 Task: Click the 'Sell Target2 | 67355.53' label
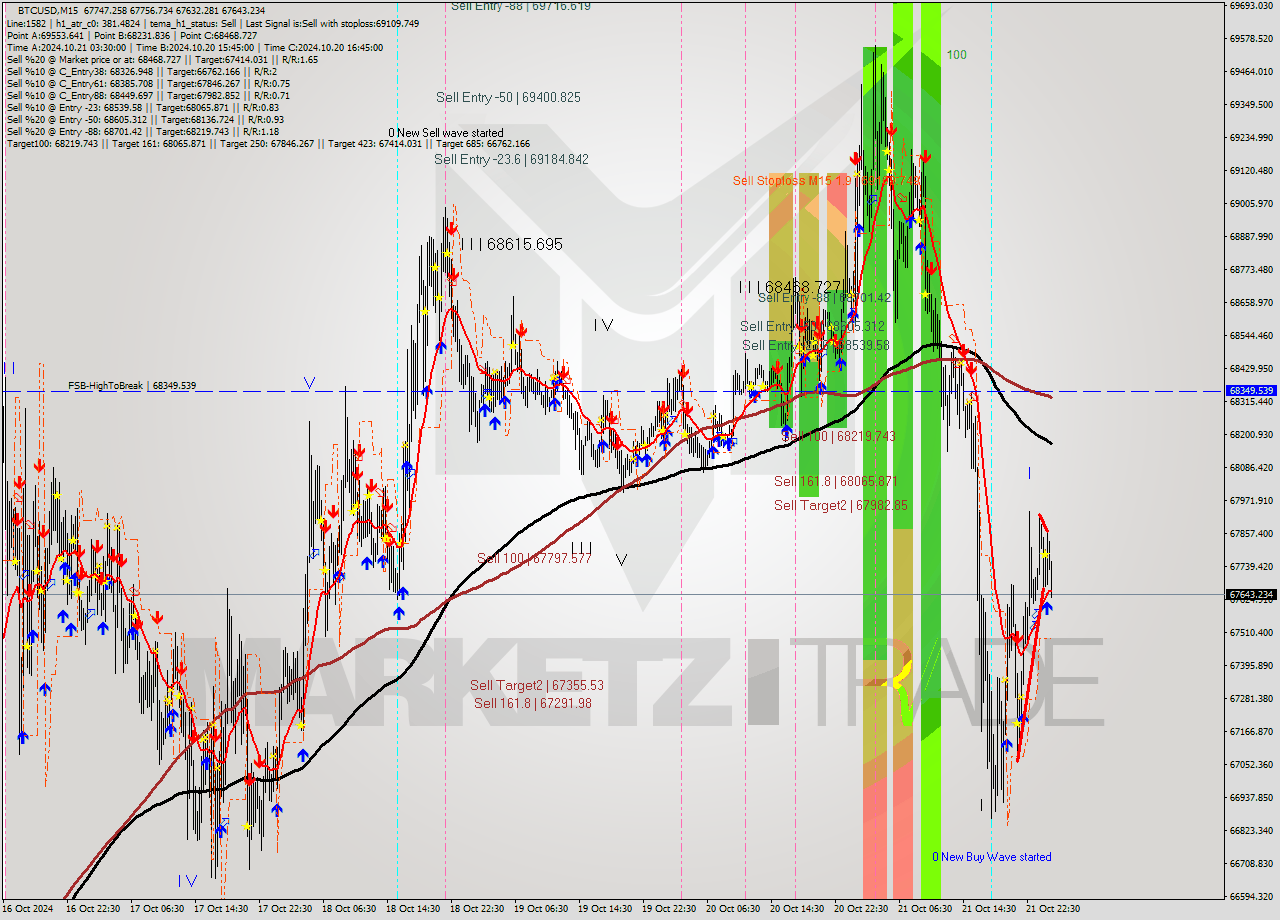[537, 686]
